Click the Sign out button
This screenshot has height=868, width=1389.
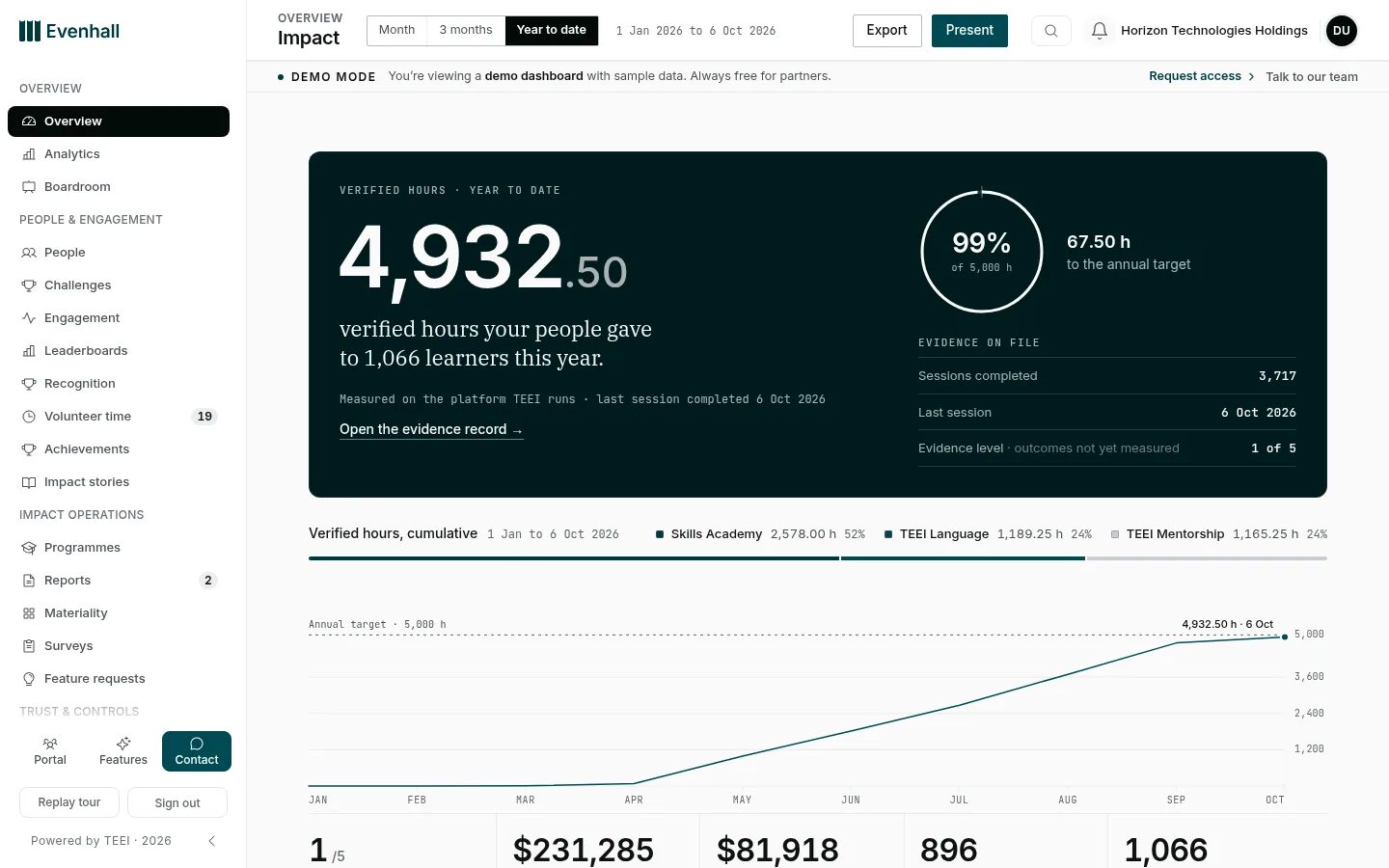pyautogui.click(x=177, y=802)
